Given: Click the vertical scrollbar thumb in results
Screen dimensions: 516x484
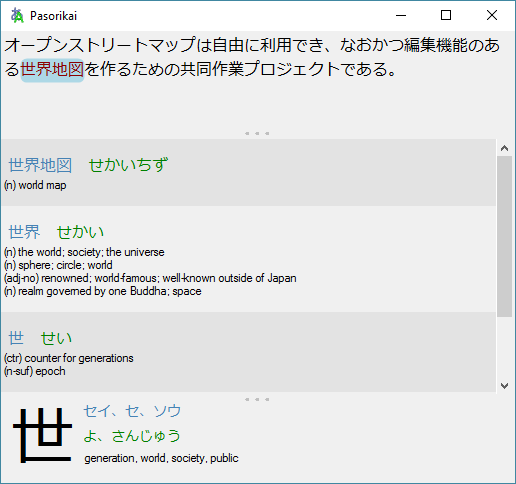Looking at the screenshot, I should (504, 236).
